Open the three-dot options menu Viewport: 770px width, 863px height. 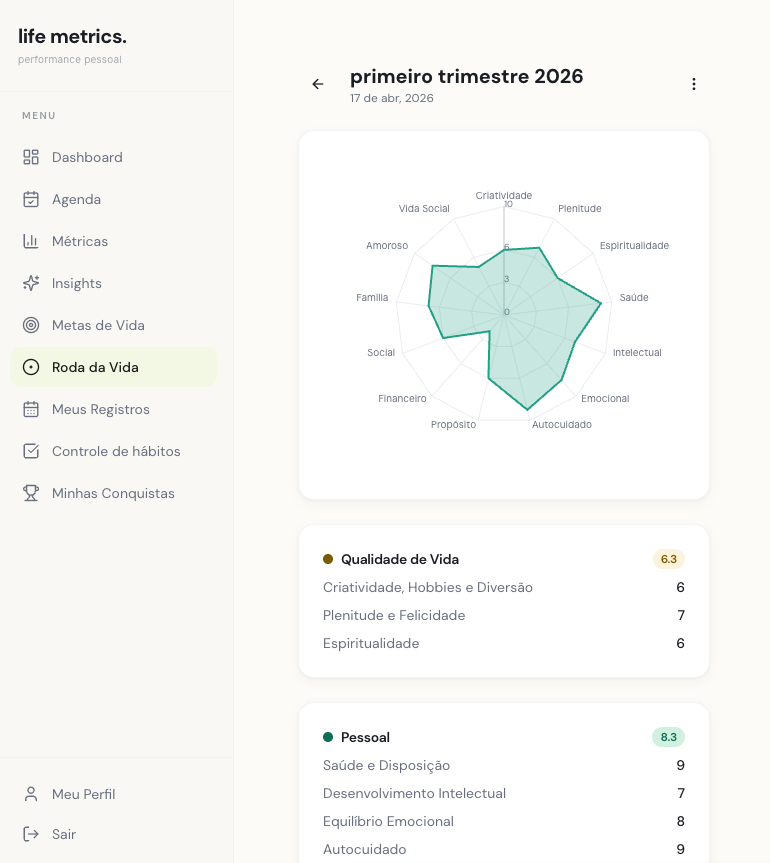tap(694, 84)
